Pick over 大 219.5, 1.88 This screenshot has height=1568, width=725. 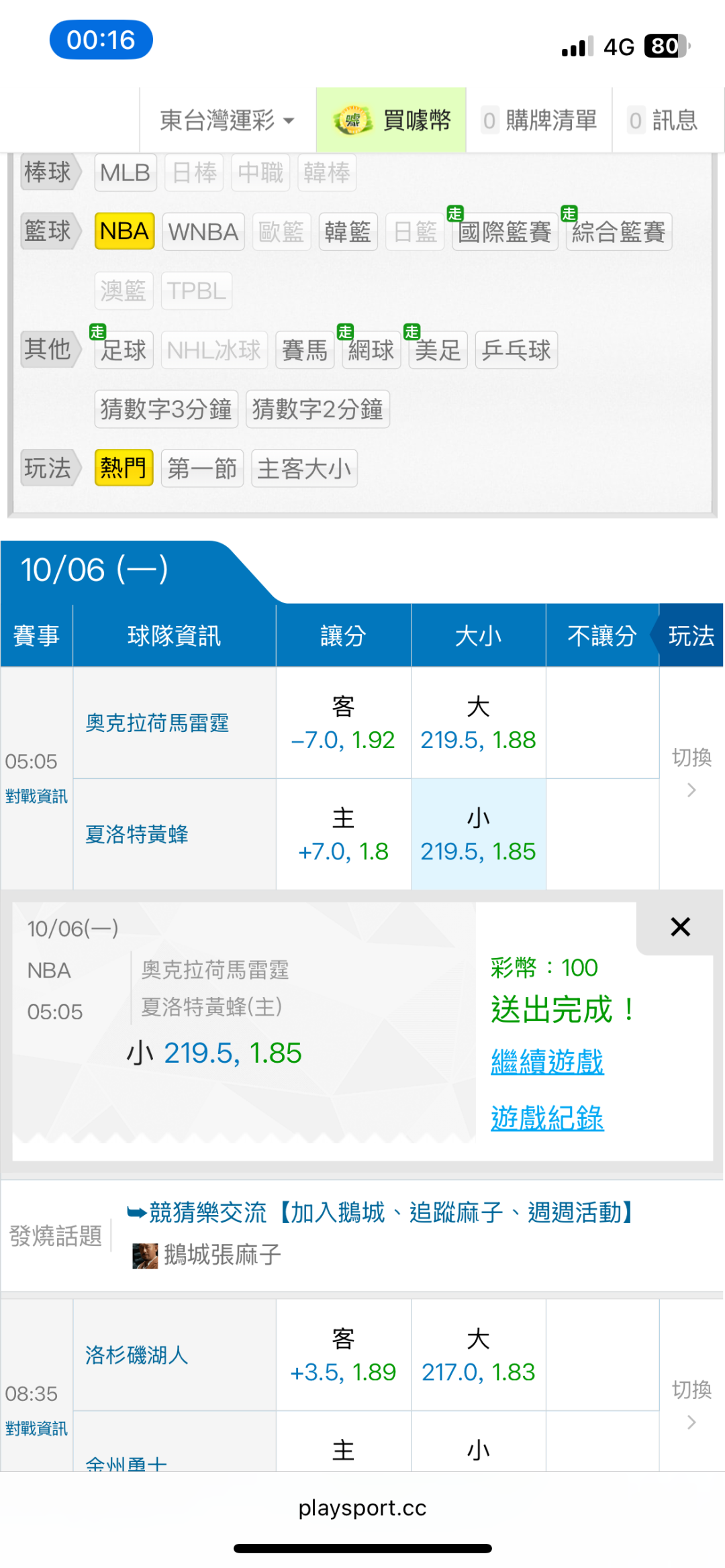coord(478,723)
